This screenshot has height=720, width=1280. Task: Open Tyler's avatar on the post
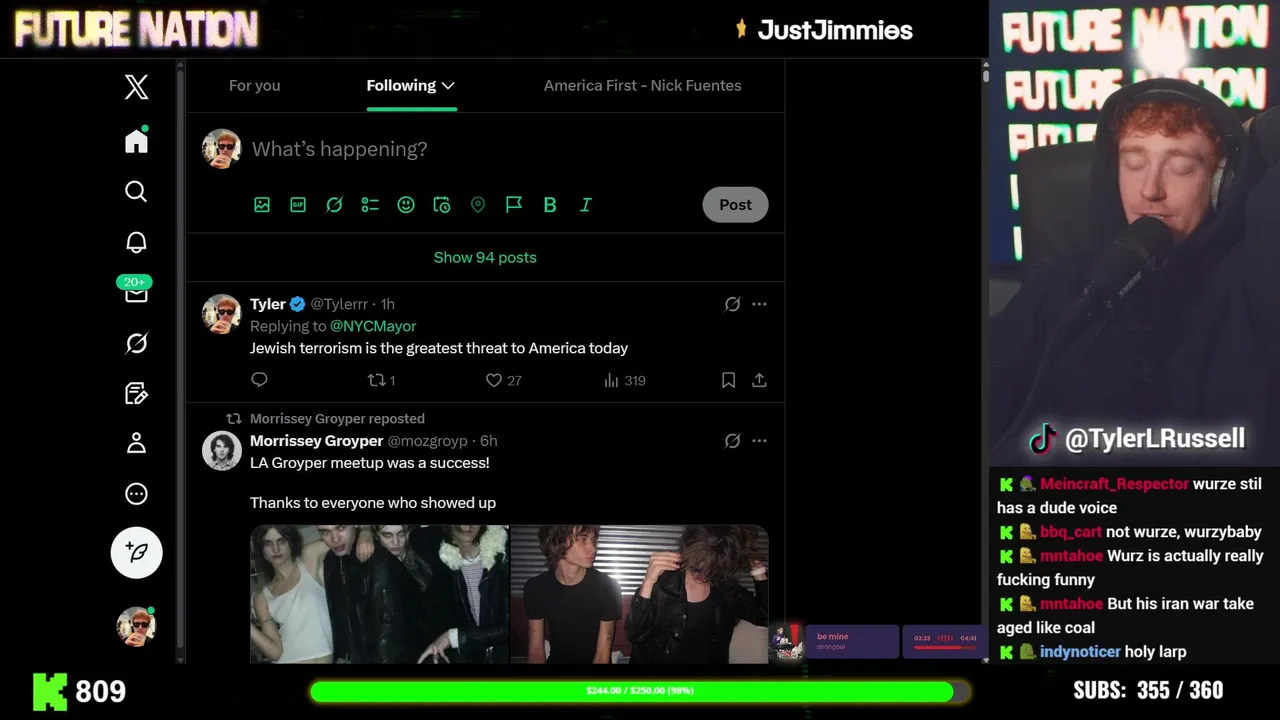tap(222, 314)
